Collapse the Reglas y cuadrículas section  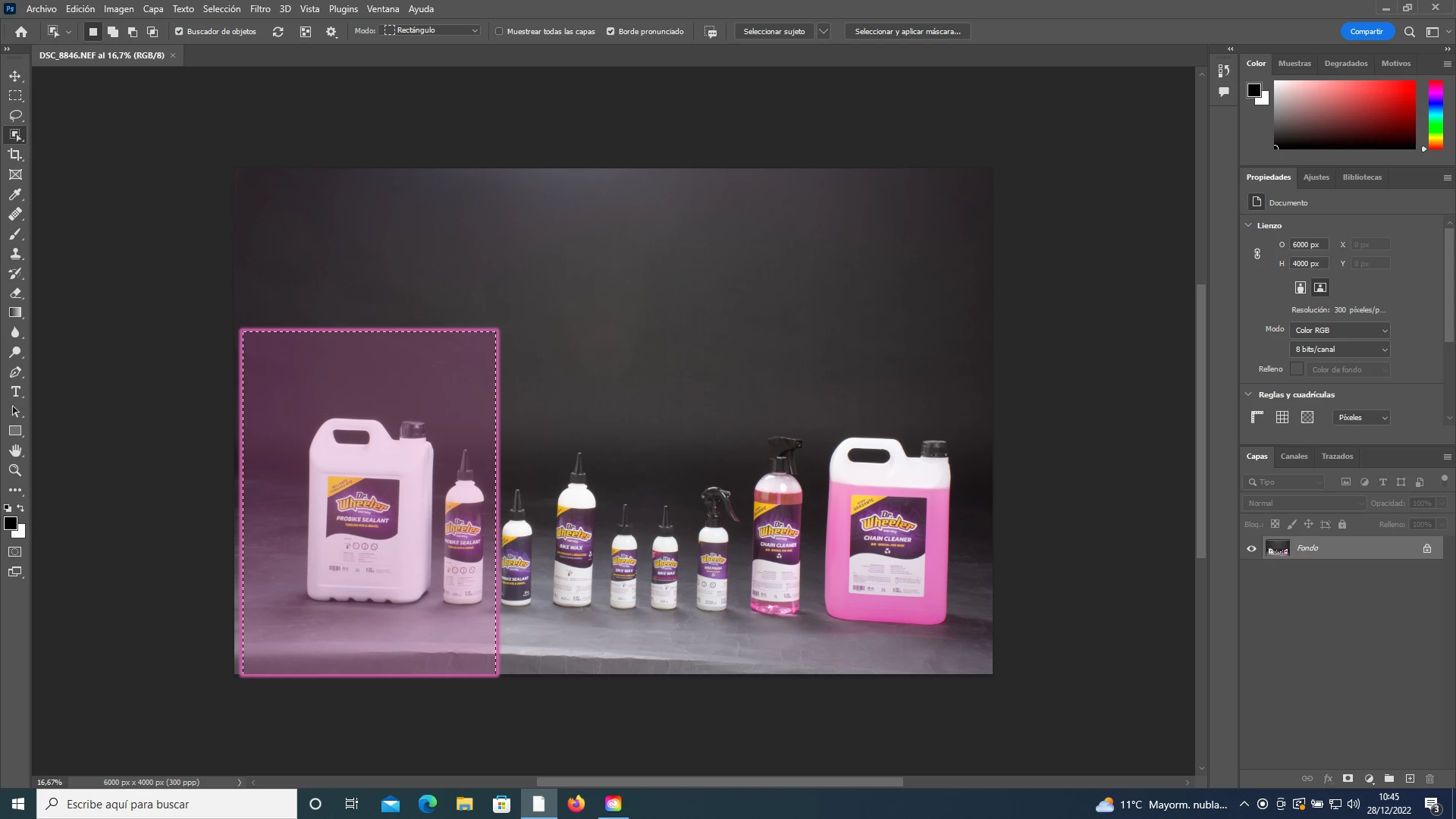pyautogui.click(x=1248, y=394)
